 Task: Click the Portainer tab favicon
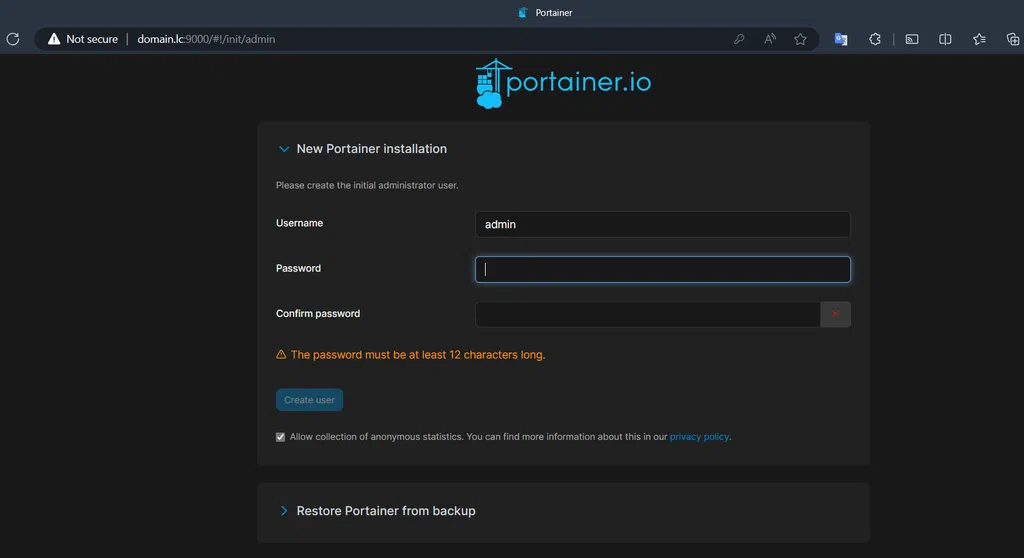point(522,12)
